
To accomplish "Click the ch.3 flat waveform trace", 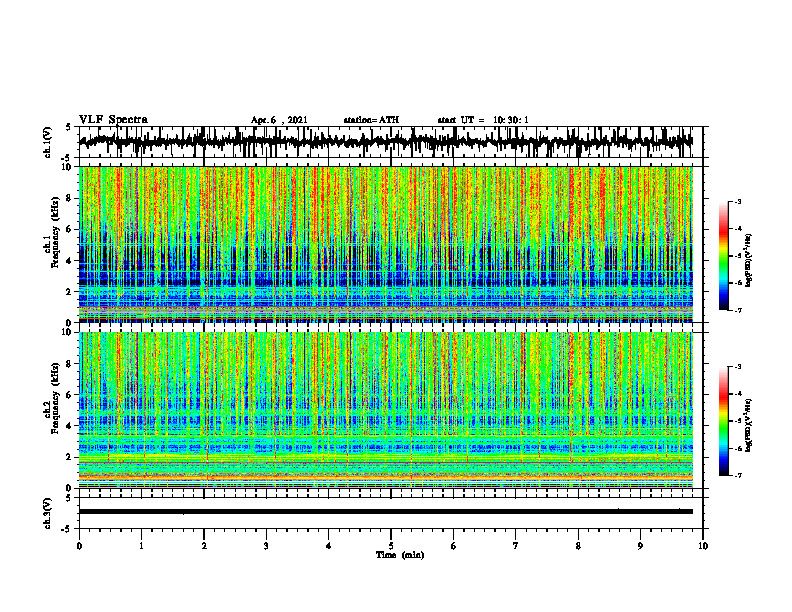I will pos(386,512).
